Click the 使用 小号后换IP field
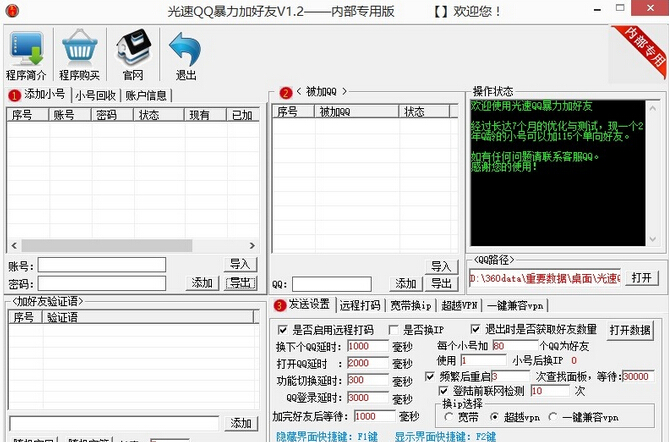This screenshot has width=669, height=442. (483, 361)
